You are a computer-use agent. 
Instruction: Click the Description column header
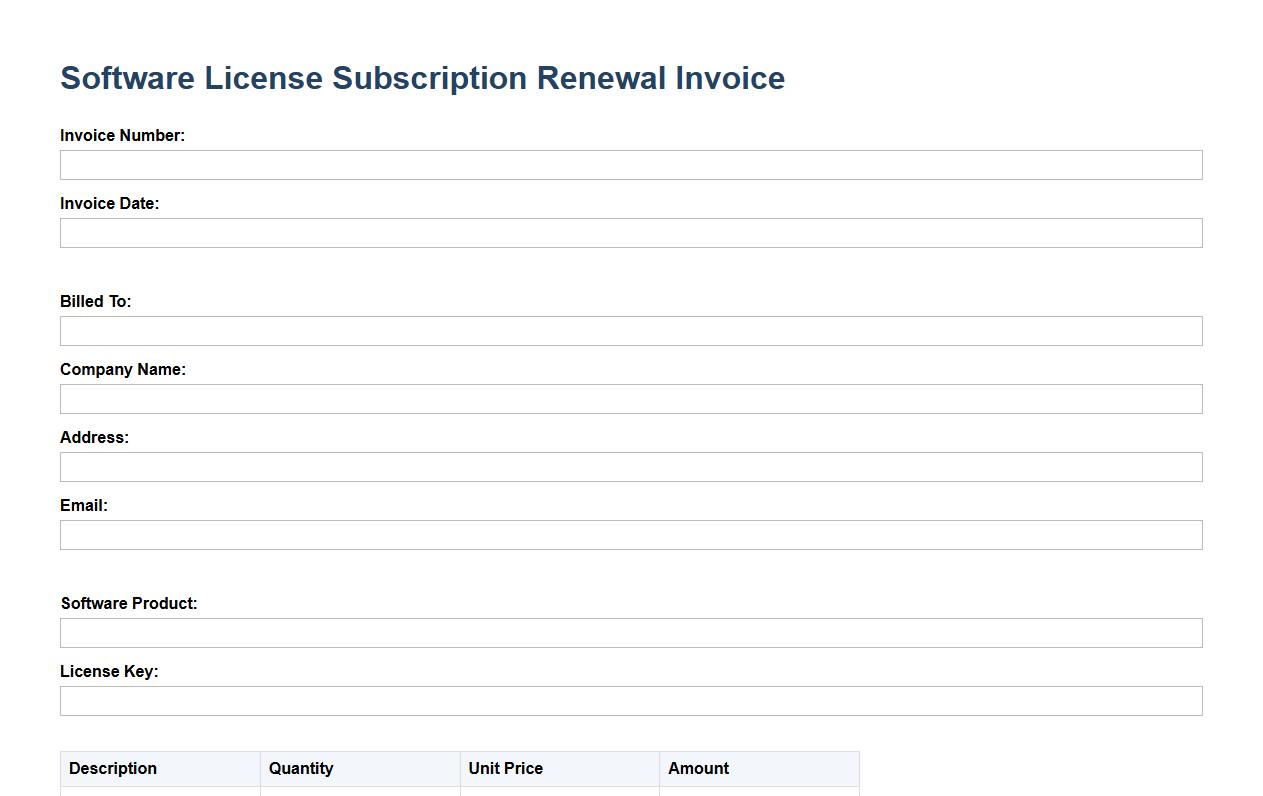click(x=113, y=769)
